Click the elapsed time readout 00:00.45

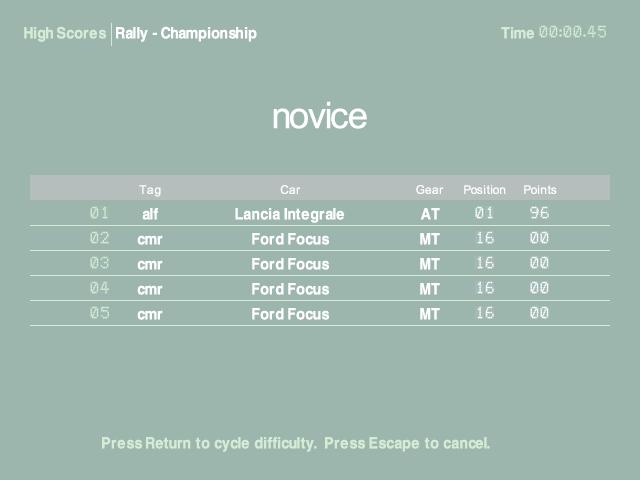point(573,32)
